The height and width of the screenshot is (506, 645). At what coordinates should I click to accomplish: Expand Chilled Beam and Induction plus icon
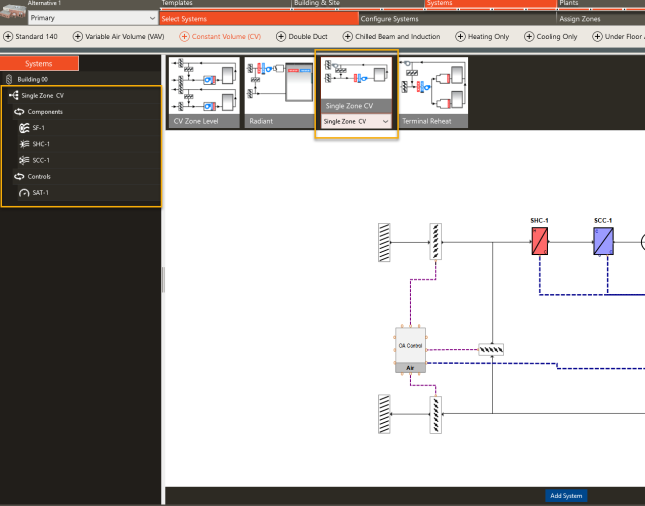pos(348,37)
